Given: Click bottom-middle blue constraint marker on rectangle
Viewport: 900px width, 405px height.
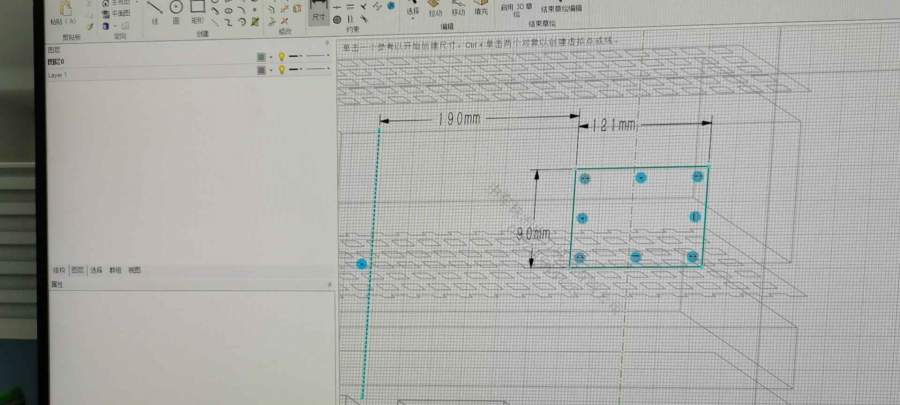Looking at the screenshot, I should [x=635, y=257].
